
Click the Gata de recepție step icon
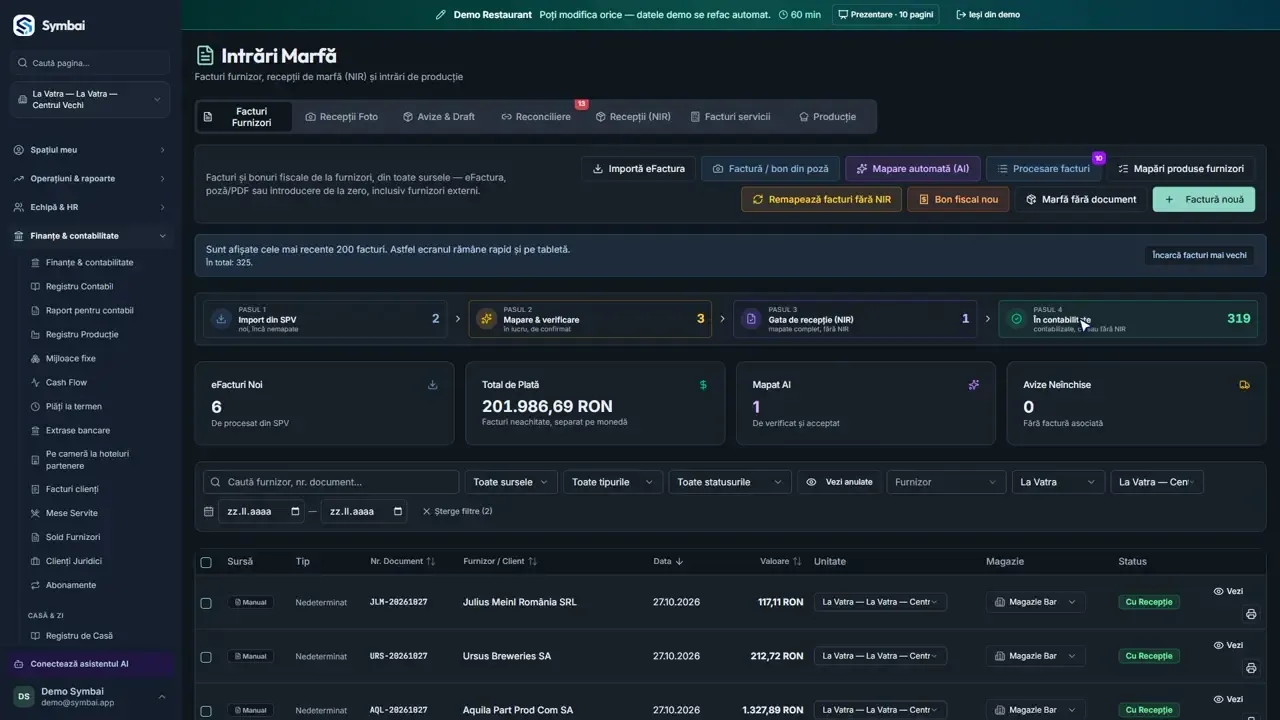tap(751, 319)
